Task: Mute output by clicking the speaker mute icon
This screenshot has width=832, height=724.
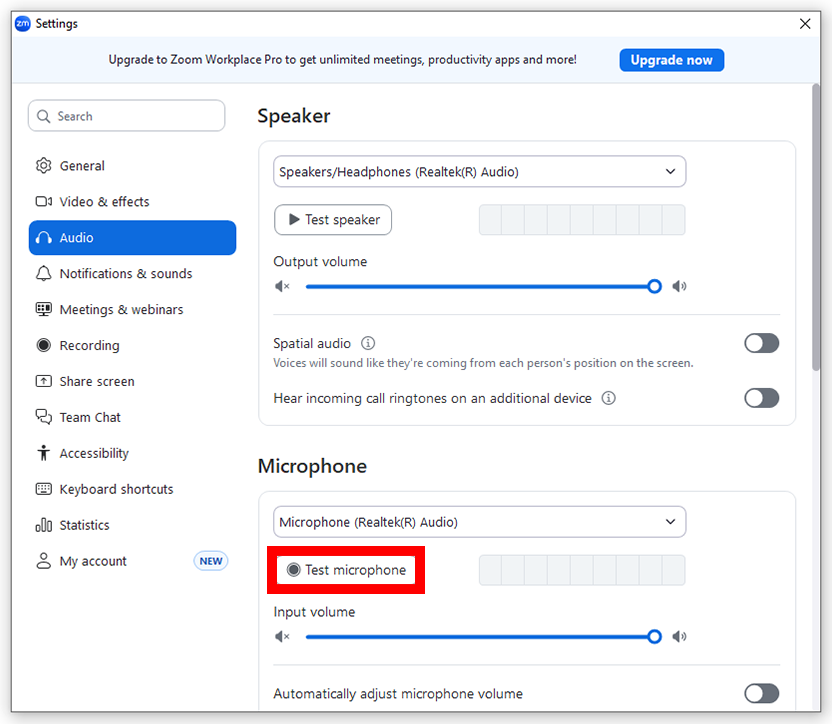Action: (x=281, y=286)
